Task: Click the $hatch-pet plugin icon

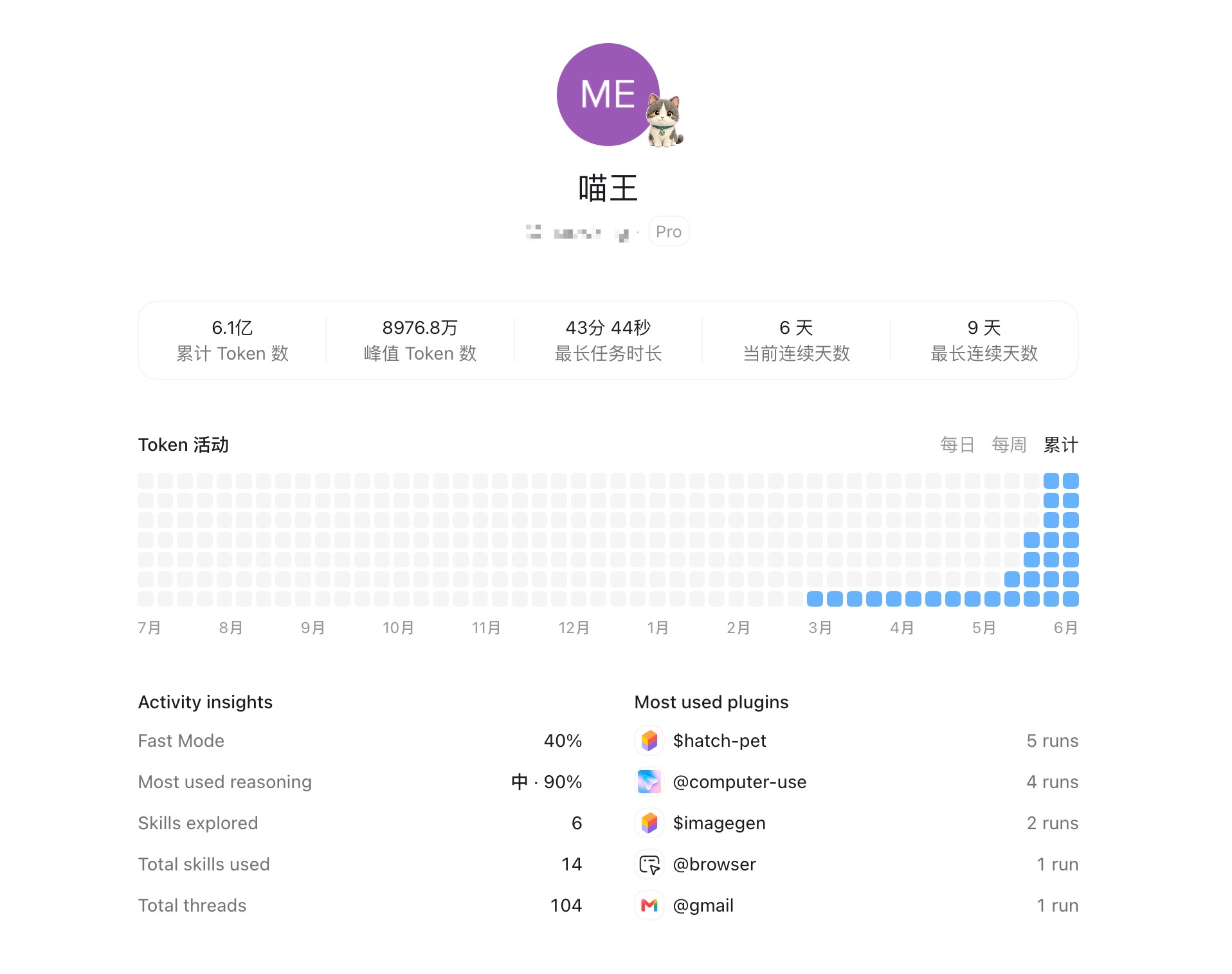Action: [649, 740]
